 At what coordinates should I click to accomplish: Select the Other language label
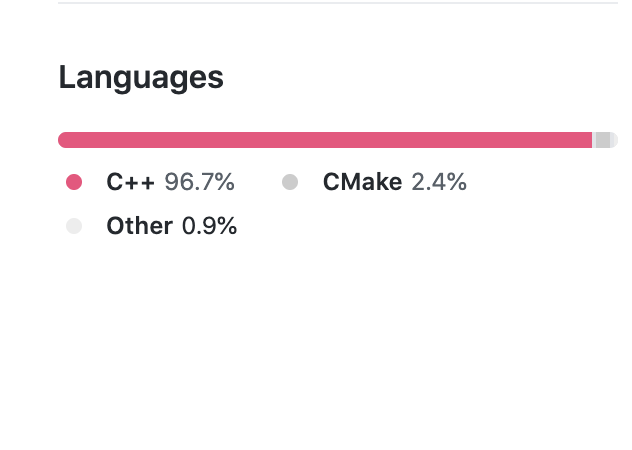point(139,226)
